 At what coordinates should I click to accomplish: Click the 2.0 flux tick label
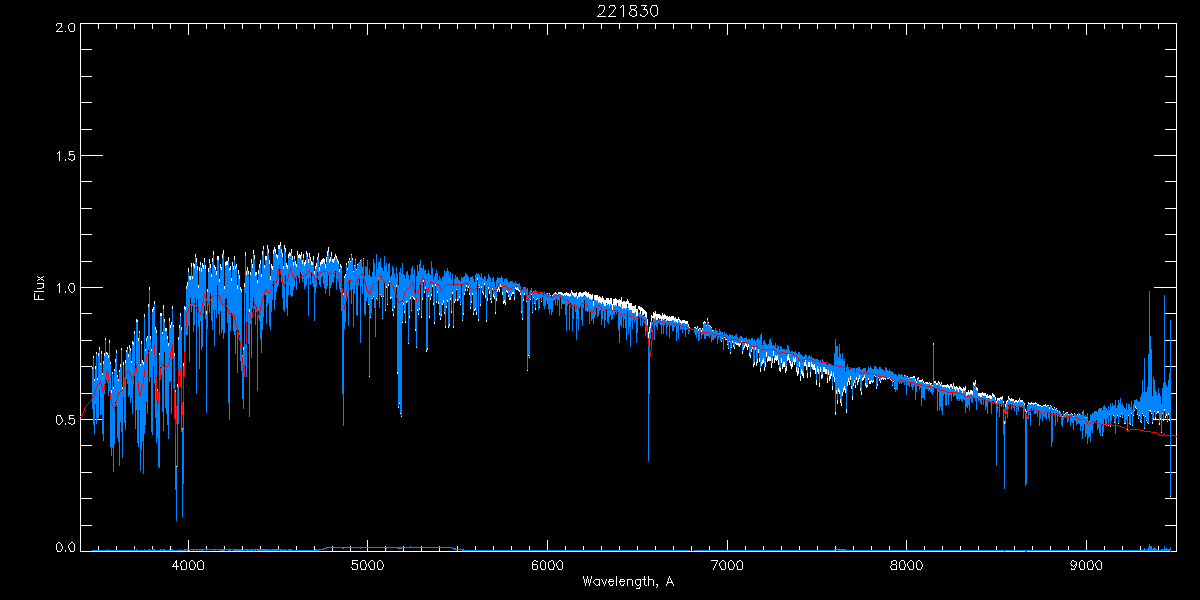65,29
